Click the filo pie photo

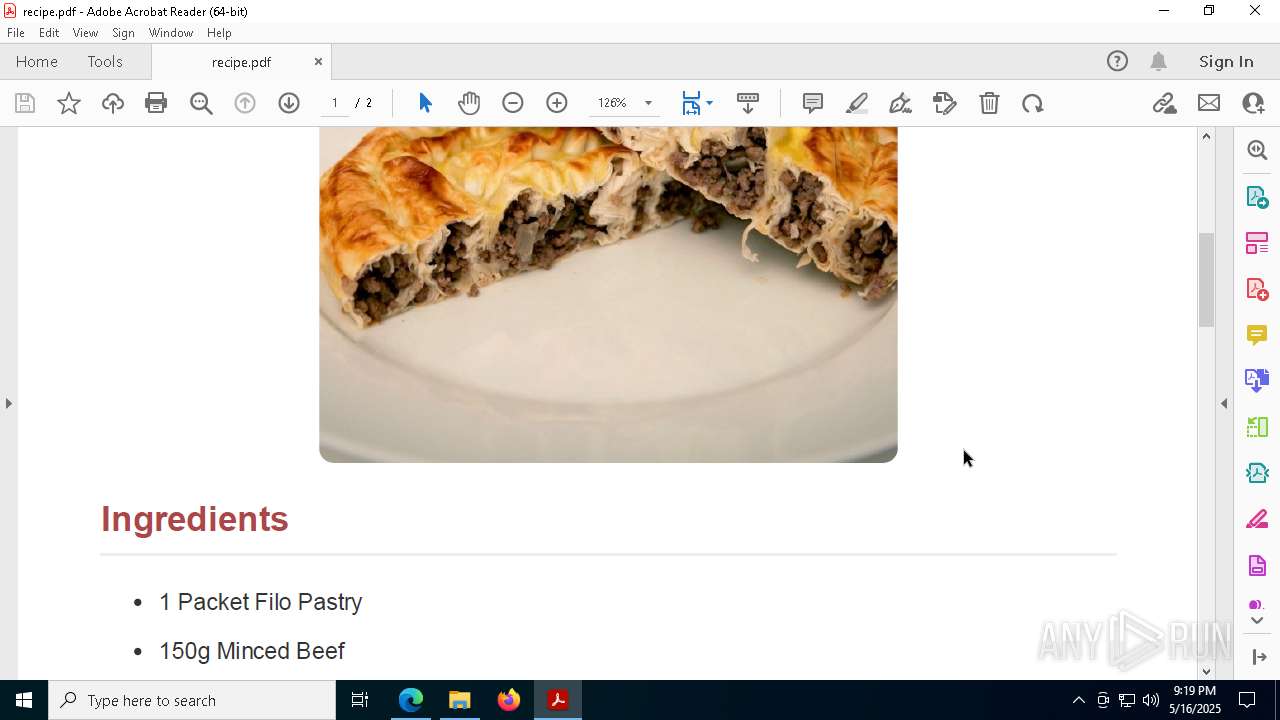tap(608, 294)
